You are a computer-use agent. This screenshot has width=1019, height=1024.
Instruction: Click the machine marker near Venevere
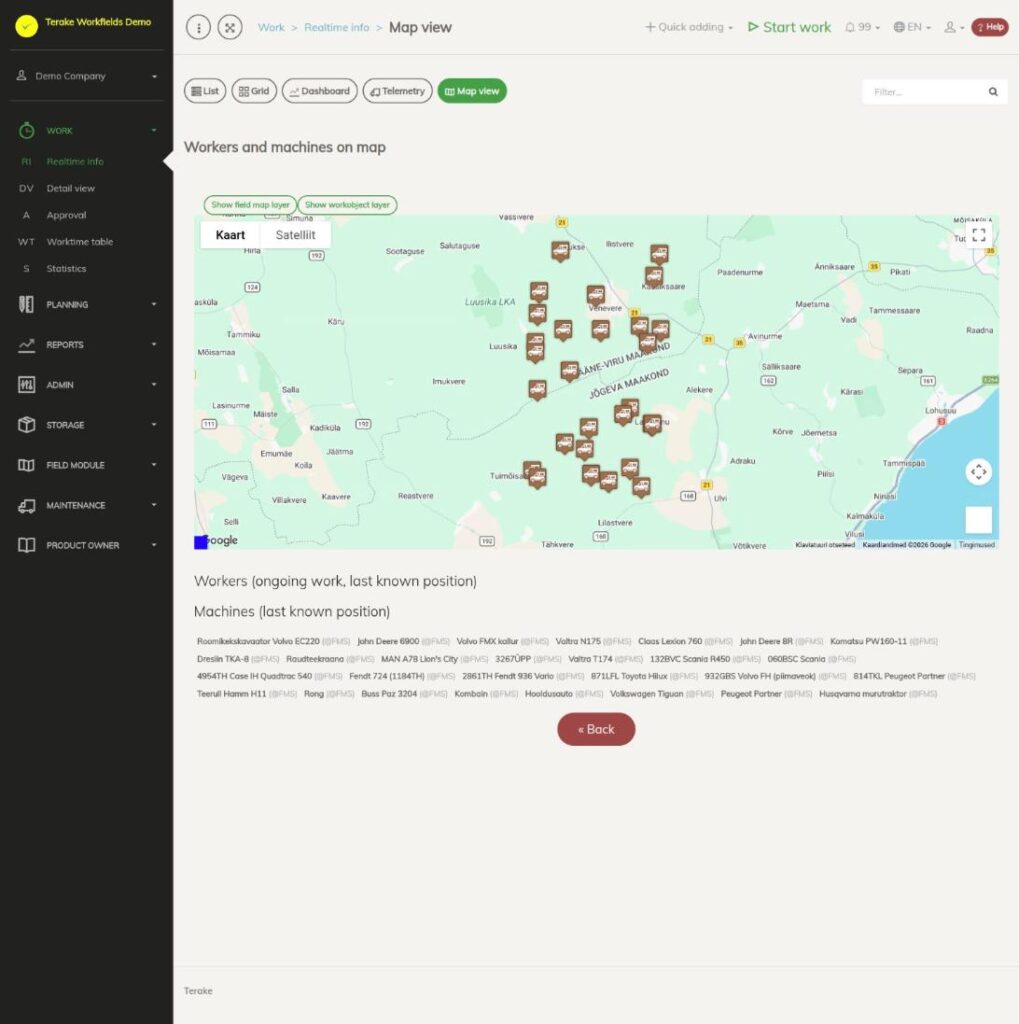[x=595, y=295]
